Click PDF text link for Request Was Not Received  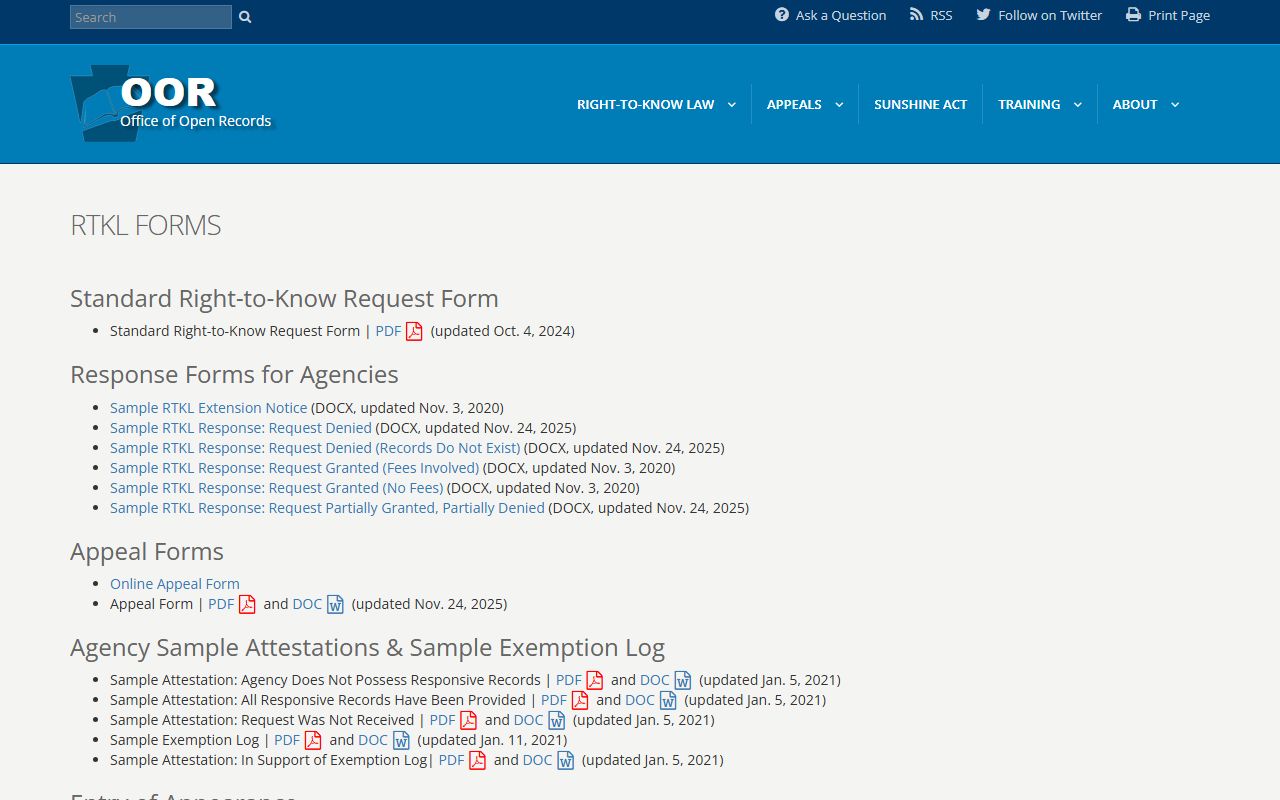coord(442,720)
